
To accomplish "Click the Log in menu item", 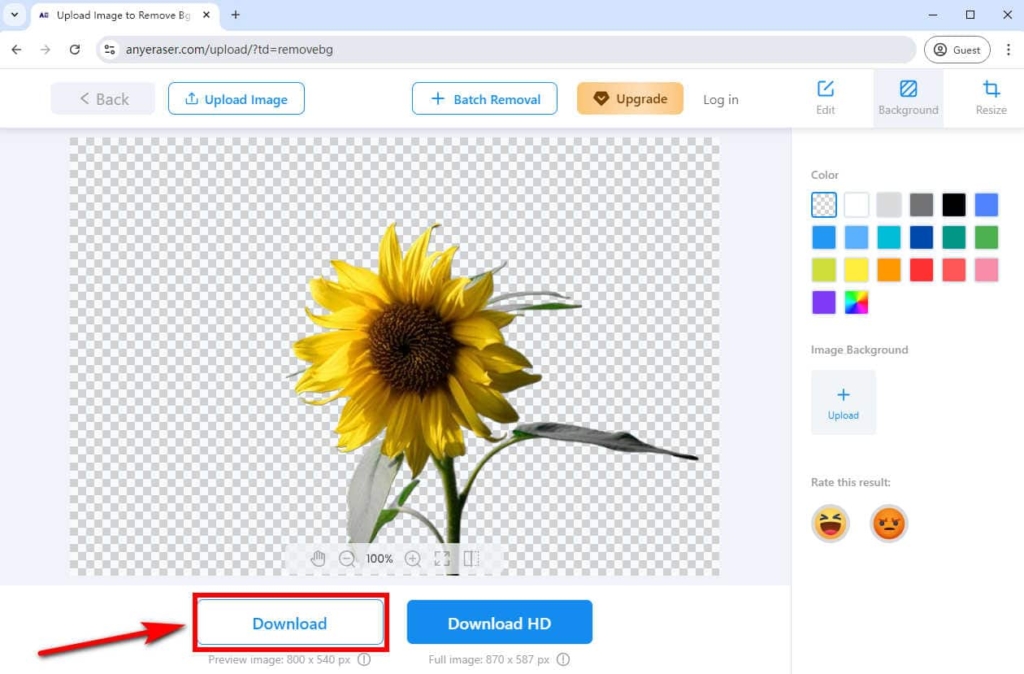I will click(x=720, y=99).
